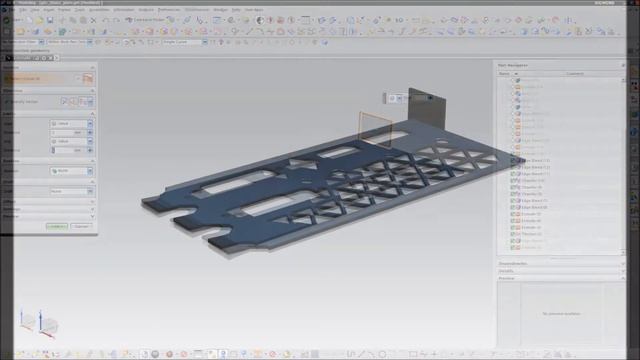Toggle checkbox for Edge Blend (7) feature
640x360 pixels.
click(513, 201)
